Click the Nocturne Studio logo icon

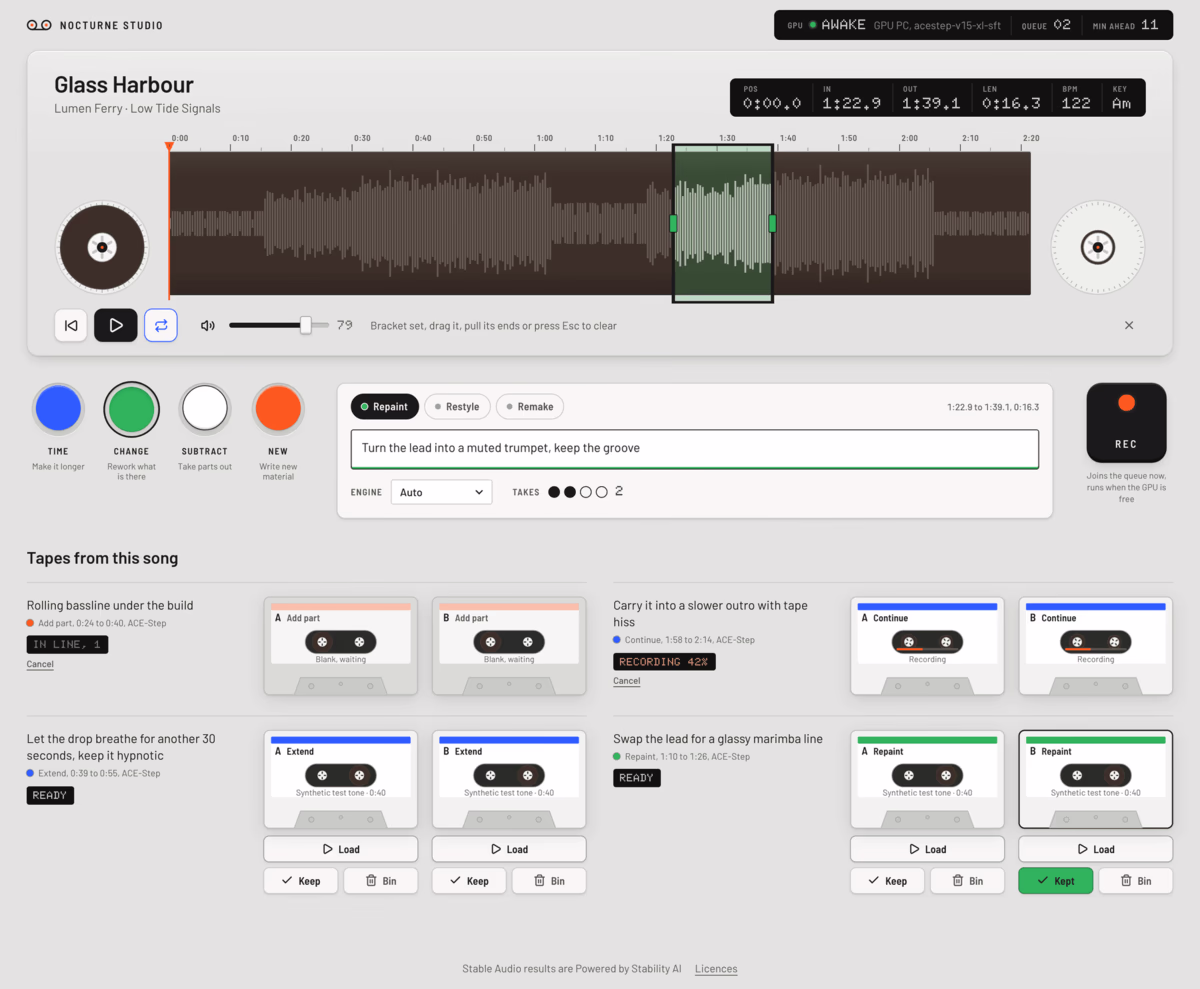click(x=39, y=25)
